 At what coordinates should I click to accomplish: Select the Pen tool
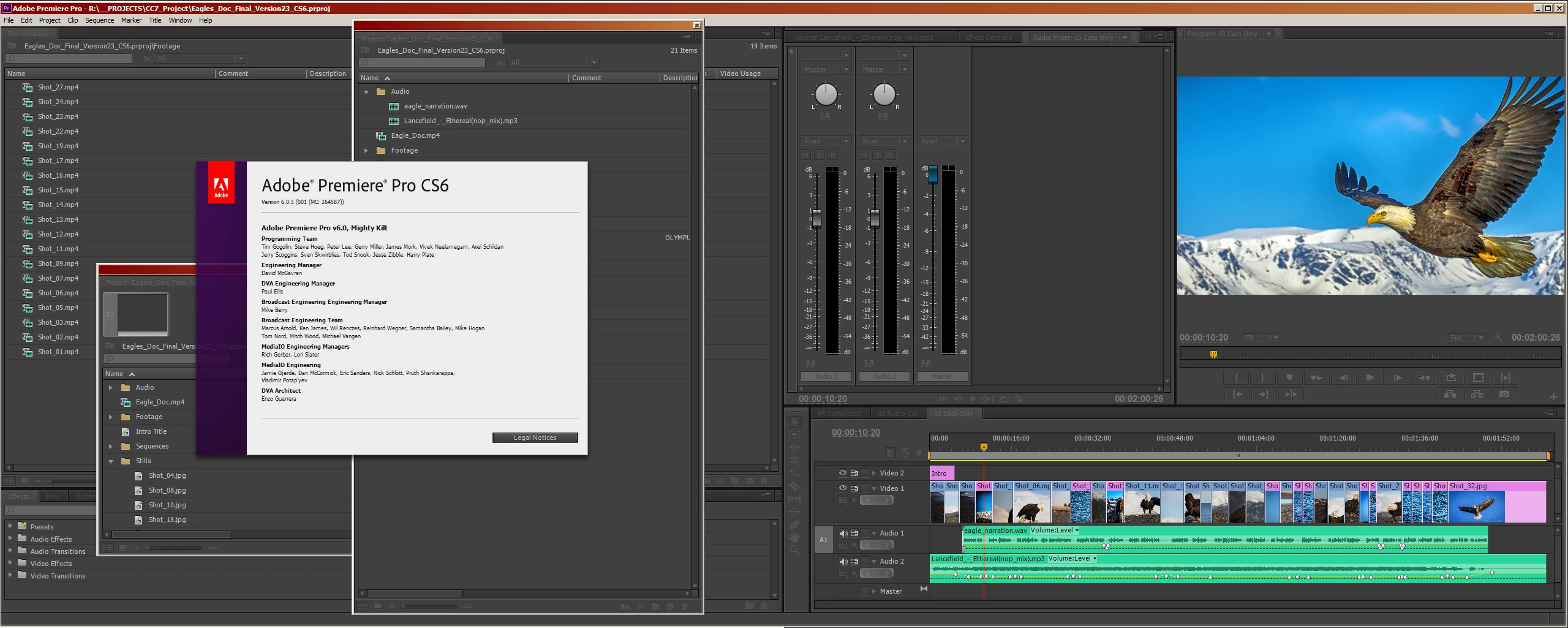(x=794, y=524)
